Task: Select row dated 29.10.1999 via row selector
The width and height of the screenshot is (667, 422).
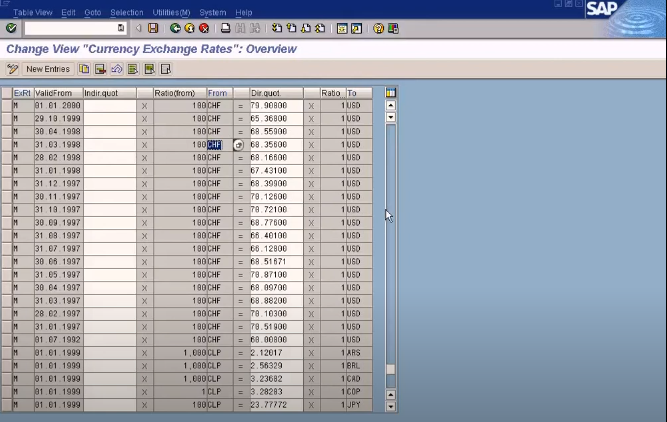Action: point(6,118)
